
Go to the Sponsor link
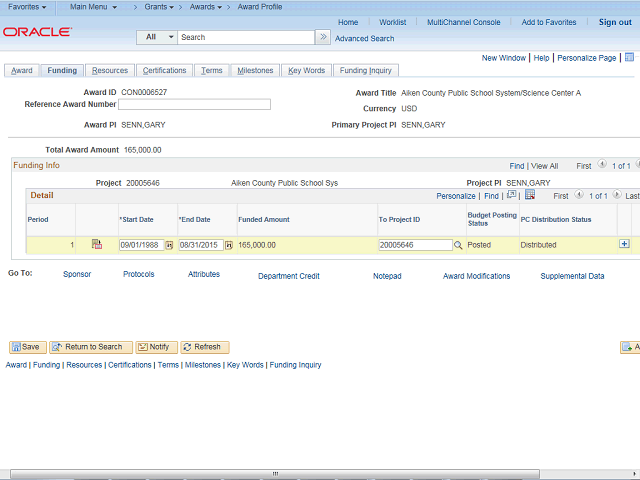pyautogui.click(x=77, y=274)
